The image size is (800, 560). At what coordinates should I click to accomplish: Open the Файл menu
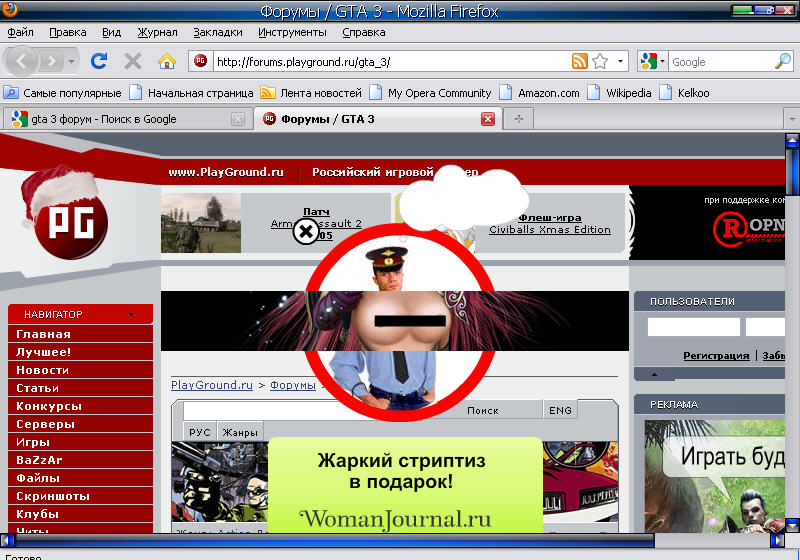[x=20, y=32]
